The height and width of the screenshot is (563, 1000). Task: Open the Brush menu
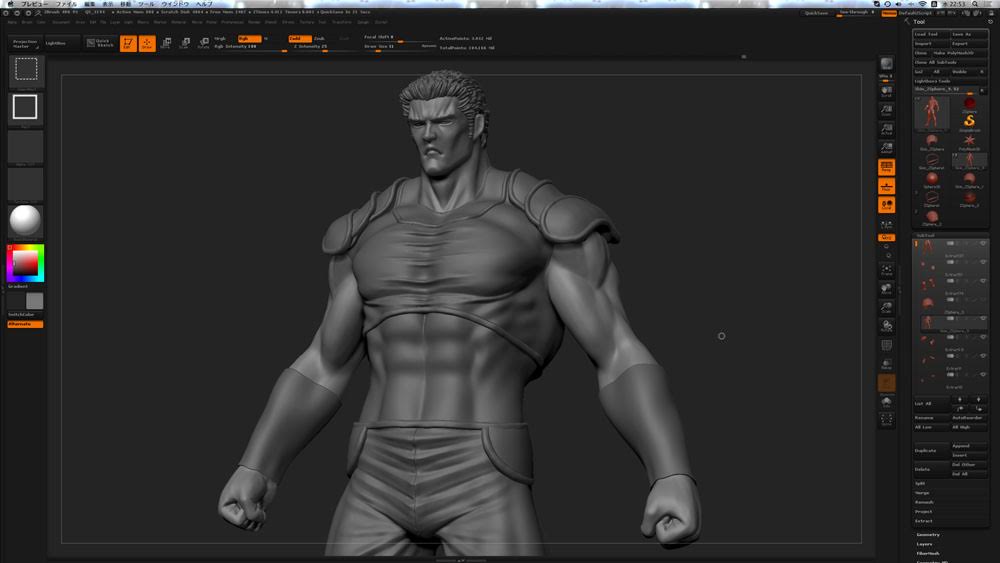[x=26, y=21]
